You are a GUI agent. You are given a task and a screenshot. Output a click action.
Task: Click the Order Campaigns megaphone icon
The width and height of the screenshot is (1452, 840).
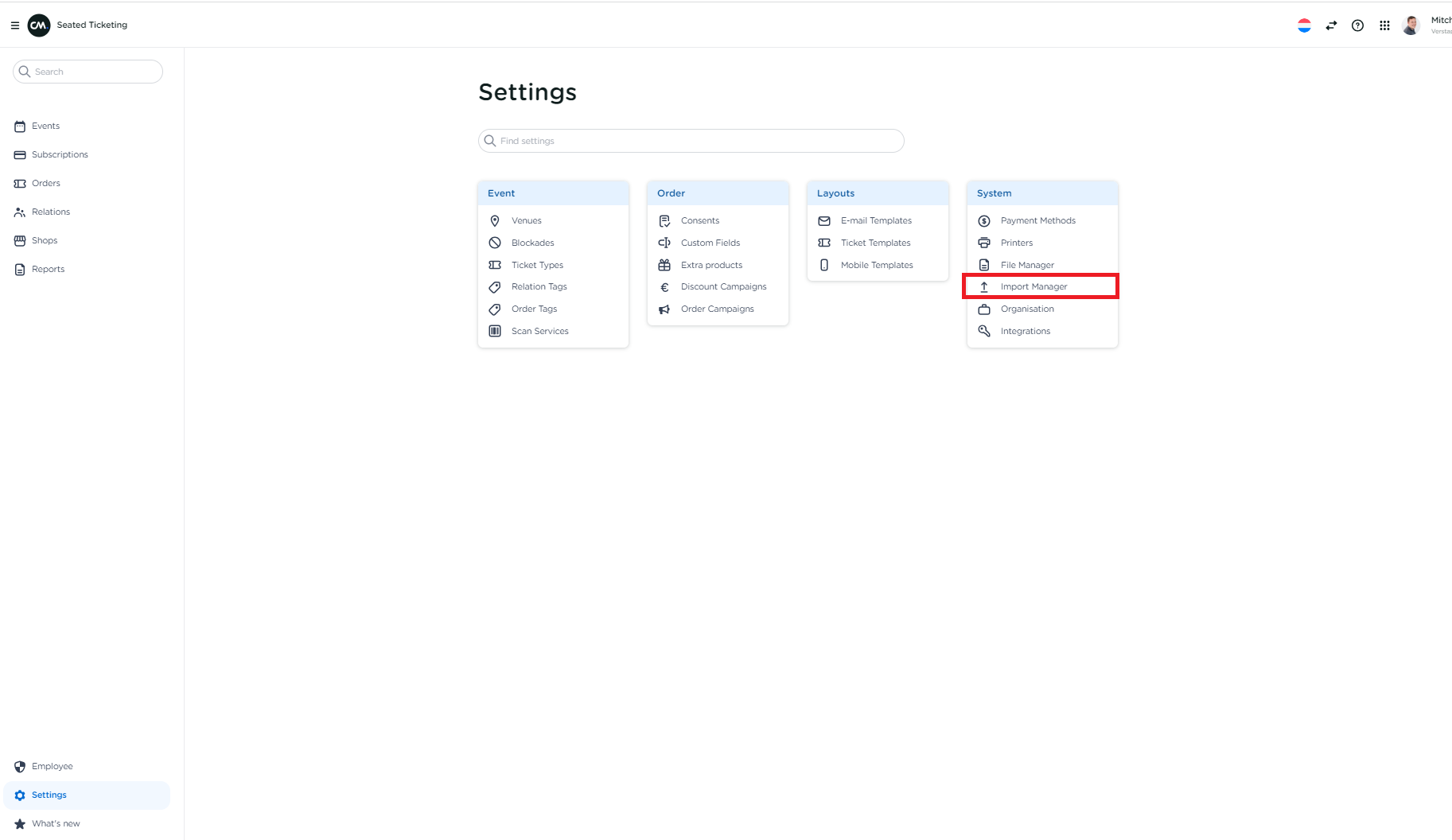click(665, 309)
